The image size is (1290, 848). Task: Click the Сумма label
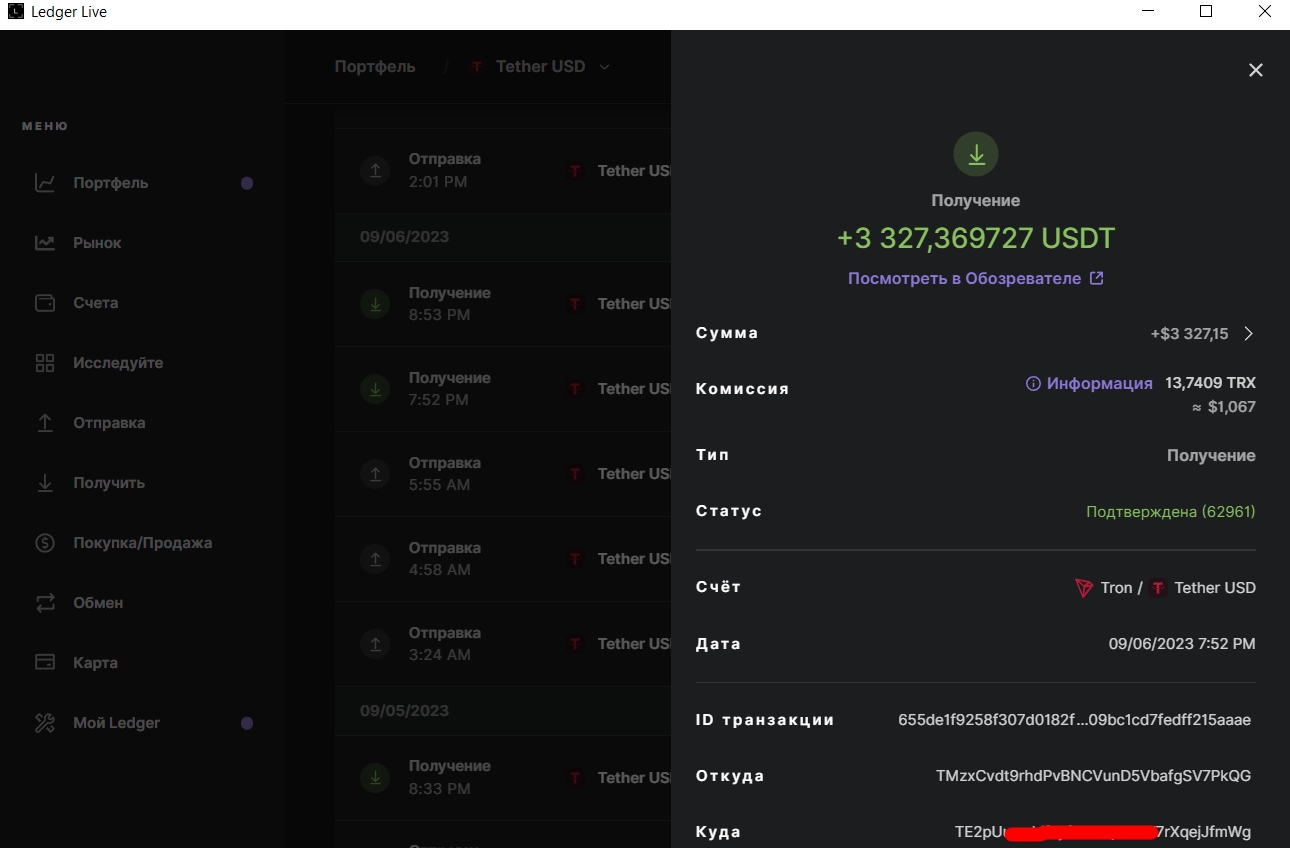pyautogui.click(x=727, y=333)
